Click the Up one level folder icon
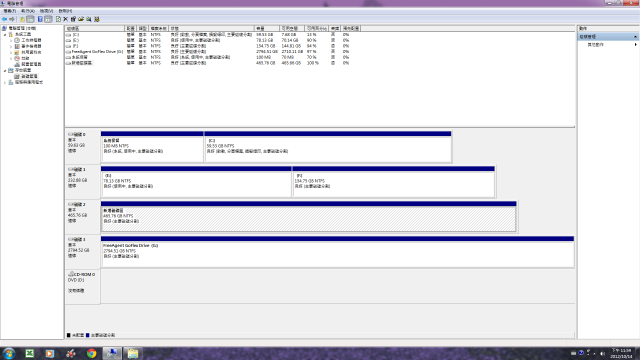640x360 pixels. [22, 19]
